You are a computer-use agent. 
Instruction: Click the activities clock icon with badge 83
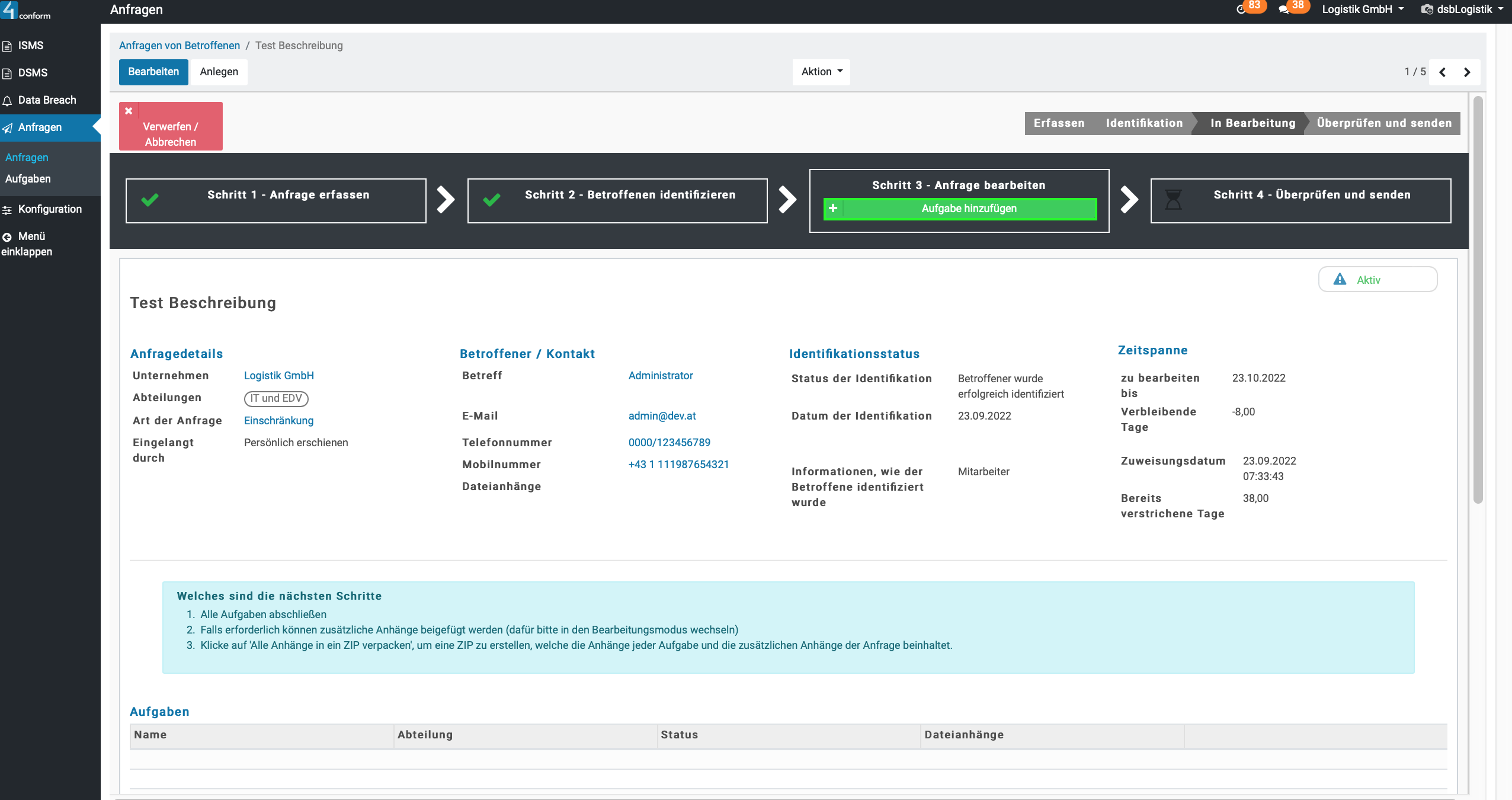coord(1241,9)
